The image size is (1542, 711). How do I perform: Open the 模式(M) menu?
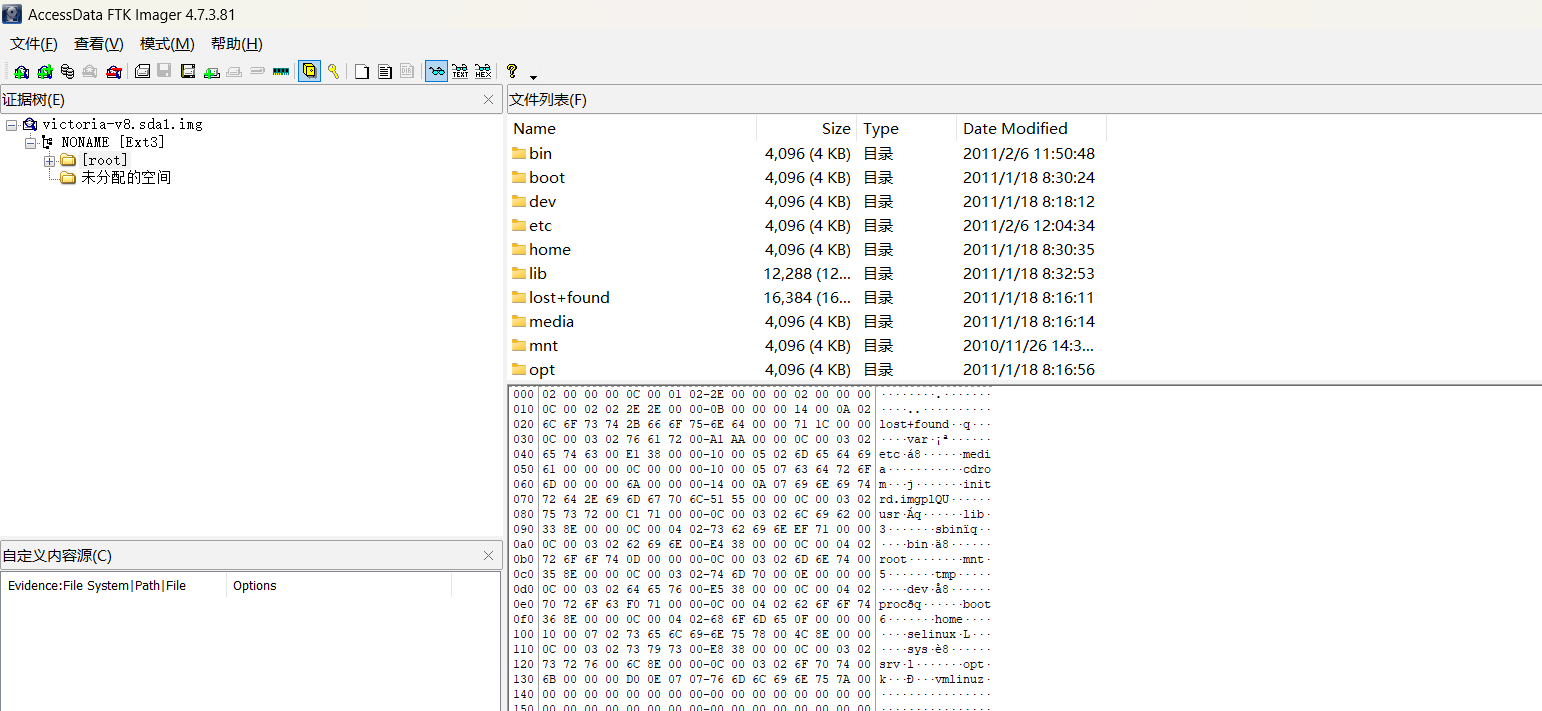tap(167, 44)
